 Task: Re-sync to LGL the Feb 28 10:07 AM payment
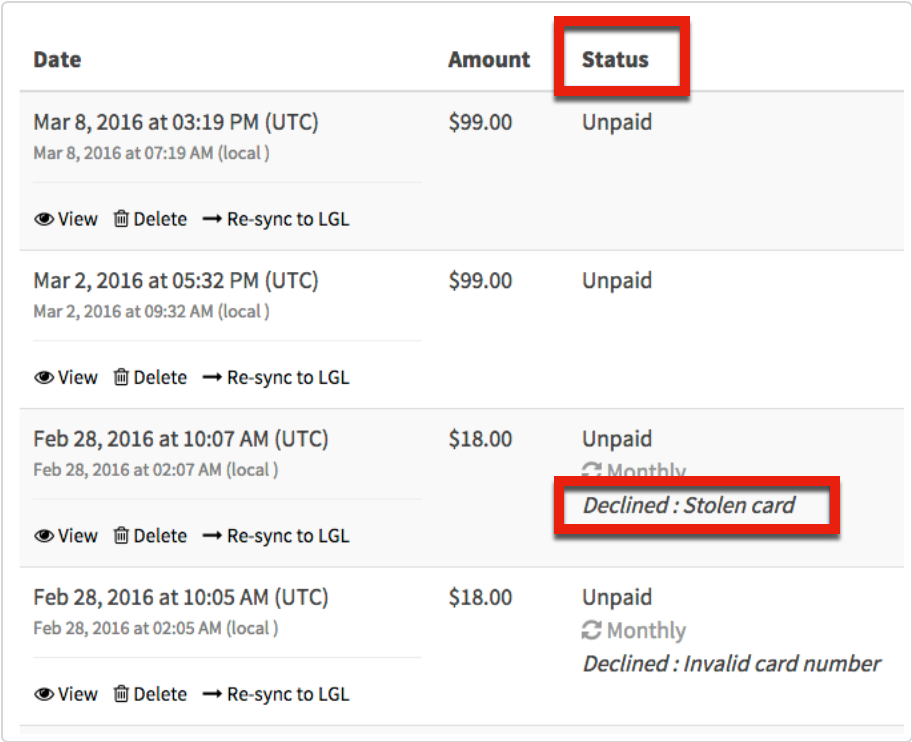(276, 536)
